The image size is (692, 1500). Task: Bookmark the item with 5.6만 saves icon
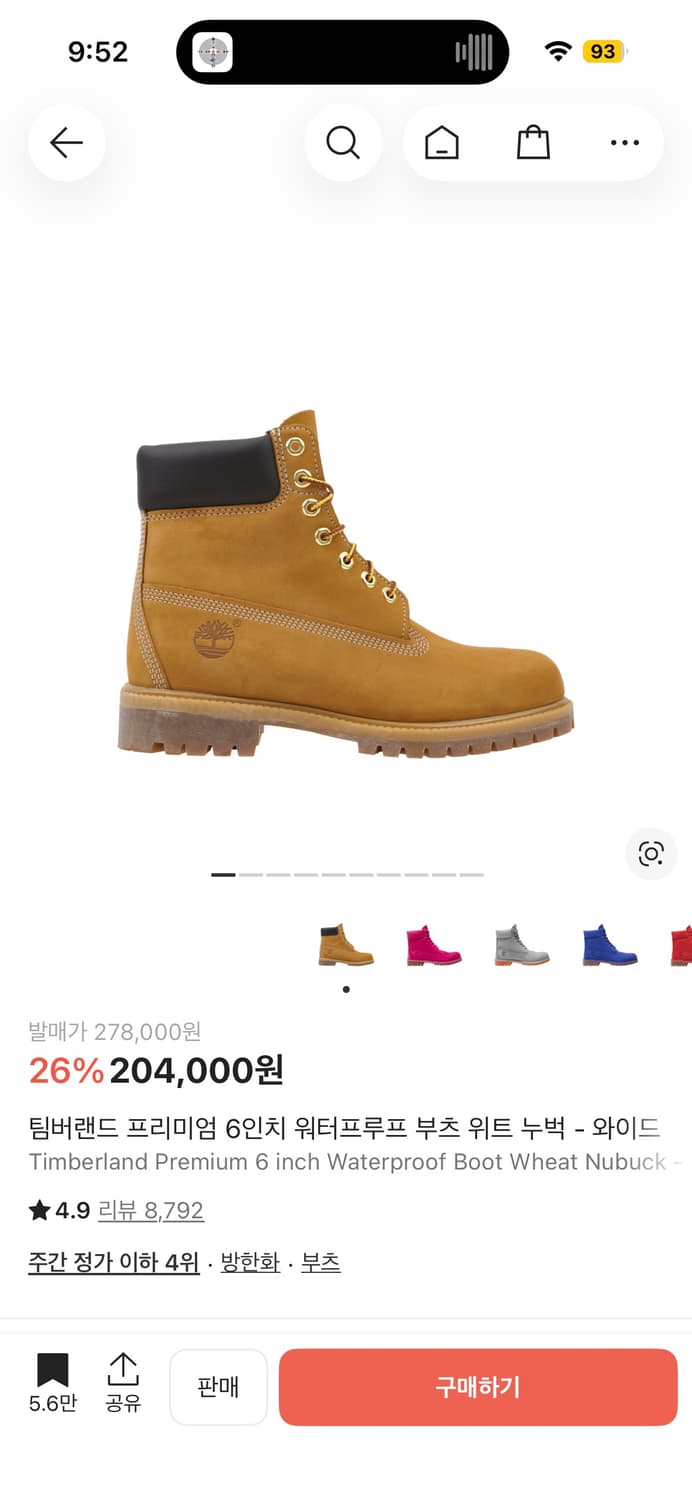[x=53, y=1384]
